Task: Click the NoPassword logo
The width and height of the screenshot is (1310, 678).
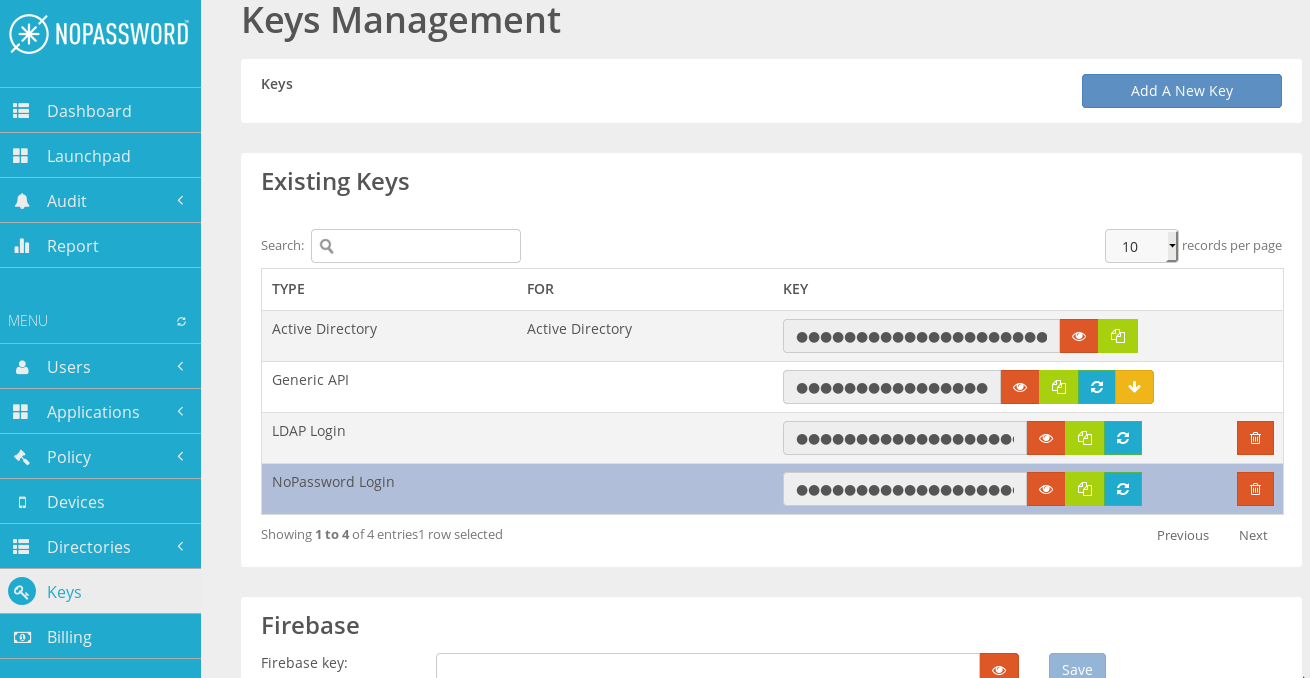Action: (99, 34)
